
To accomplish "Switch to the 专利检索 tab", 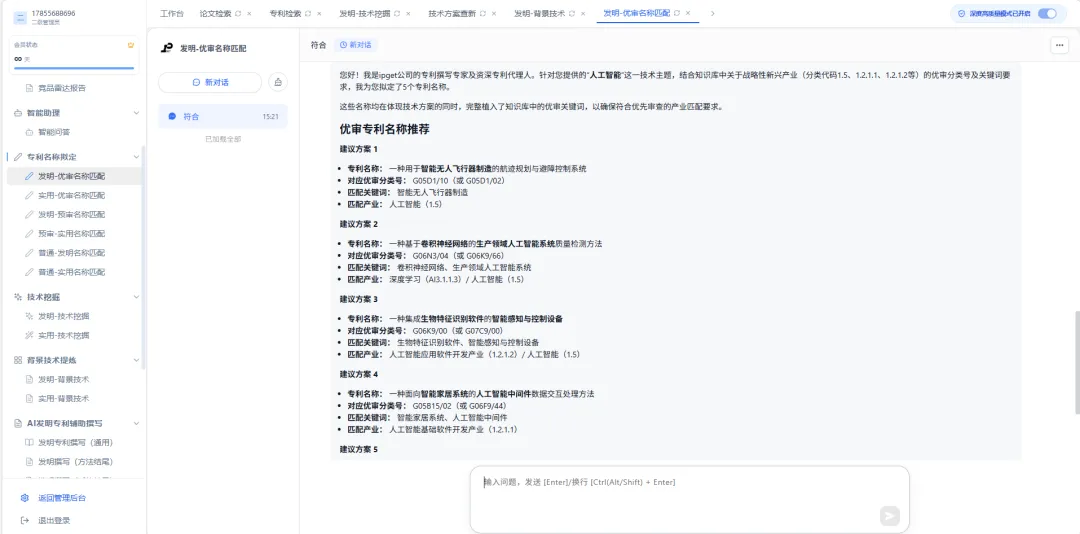I will click(x=285, y=14).
